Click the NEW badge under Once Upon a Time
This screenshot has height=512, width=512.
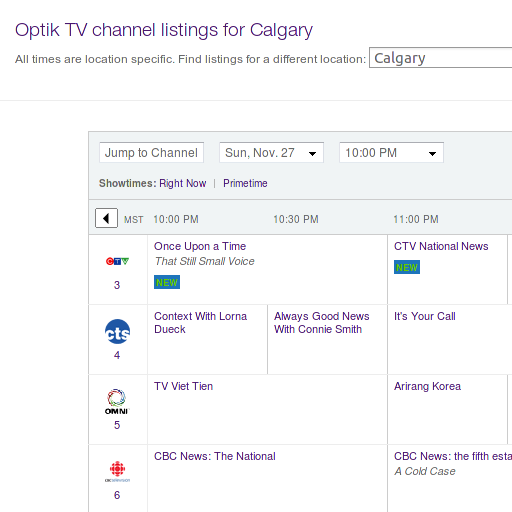167,282
